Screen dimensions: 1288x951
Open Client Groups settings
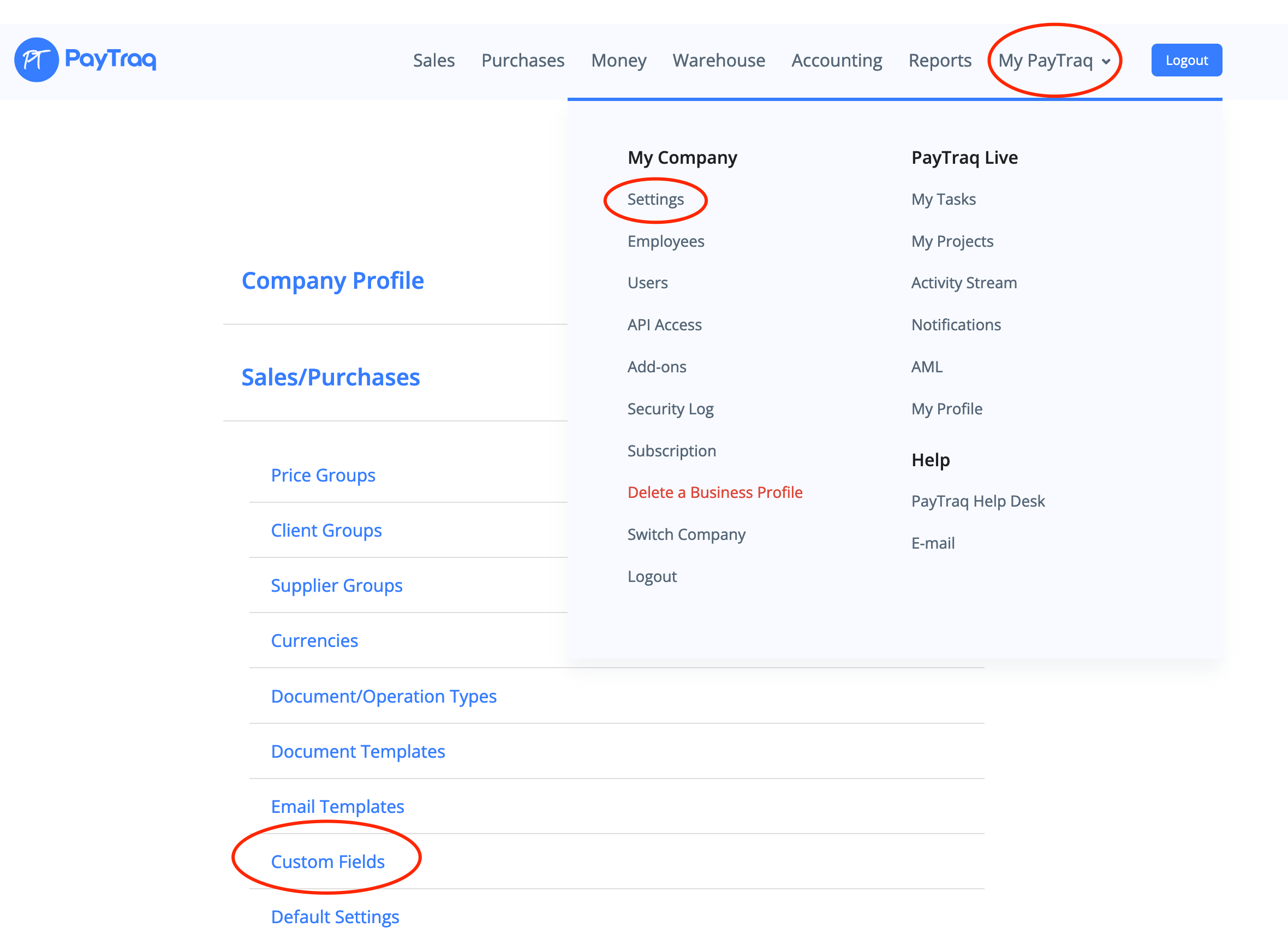(326, 530)
